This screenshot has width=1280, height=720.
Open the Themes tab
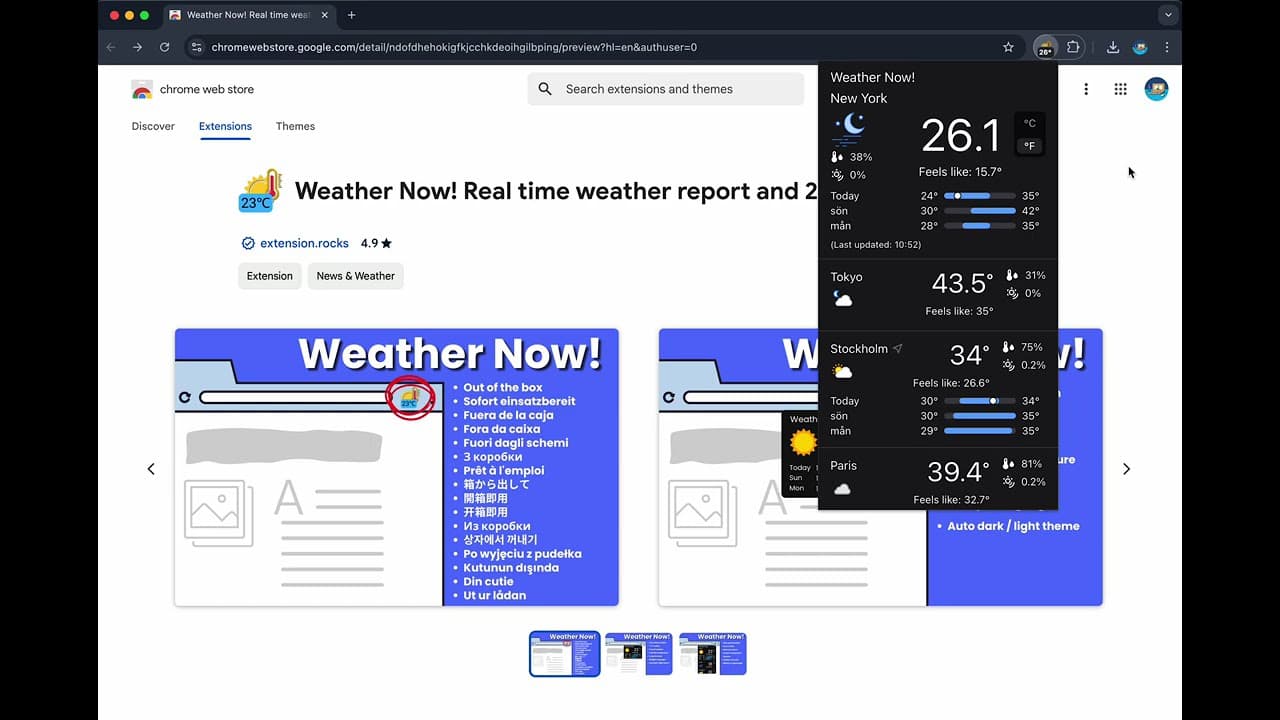tap(295, 126)
